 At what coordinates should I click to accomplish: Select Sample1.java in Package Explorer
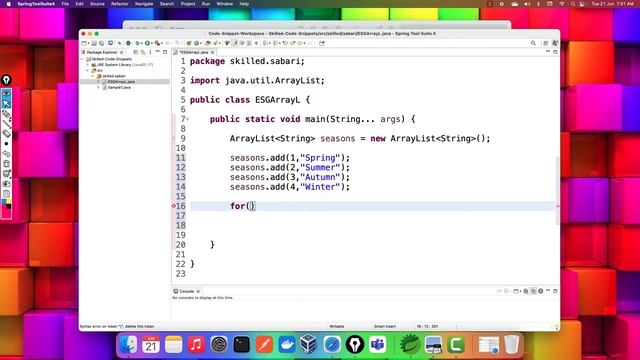tap(119, 87)
